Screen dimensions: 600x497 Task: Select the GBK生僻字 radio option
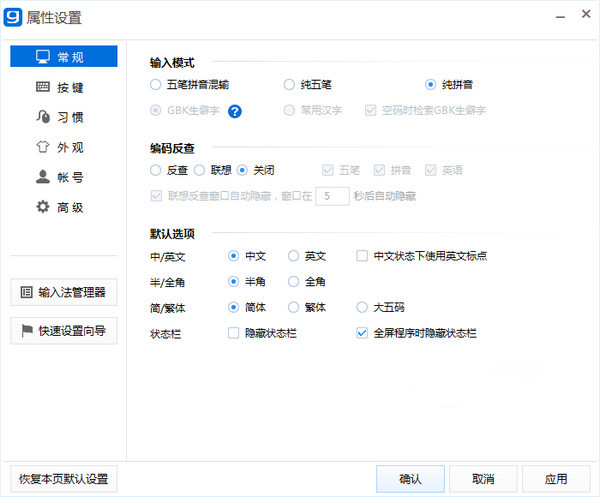pos(155,111)
